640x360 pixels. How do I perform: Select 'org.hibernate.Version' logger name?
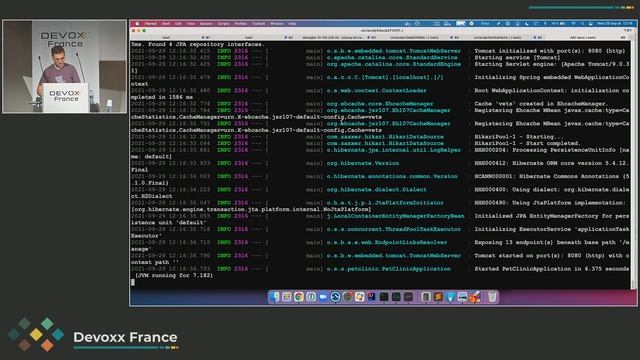pos(363,163)
